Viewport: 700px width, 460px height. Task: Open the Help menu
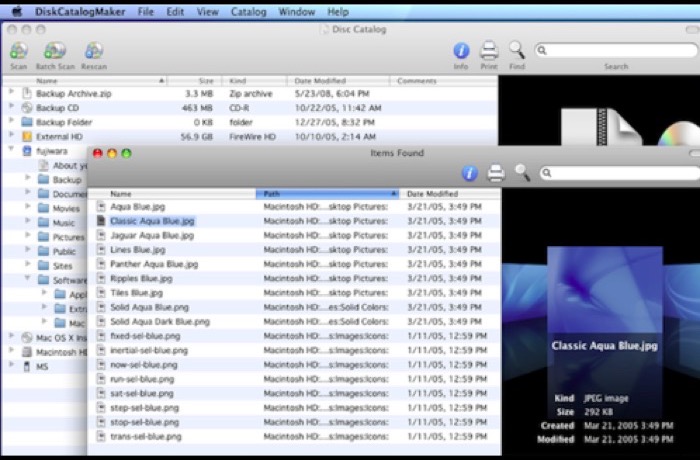pos(338,12)
